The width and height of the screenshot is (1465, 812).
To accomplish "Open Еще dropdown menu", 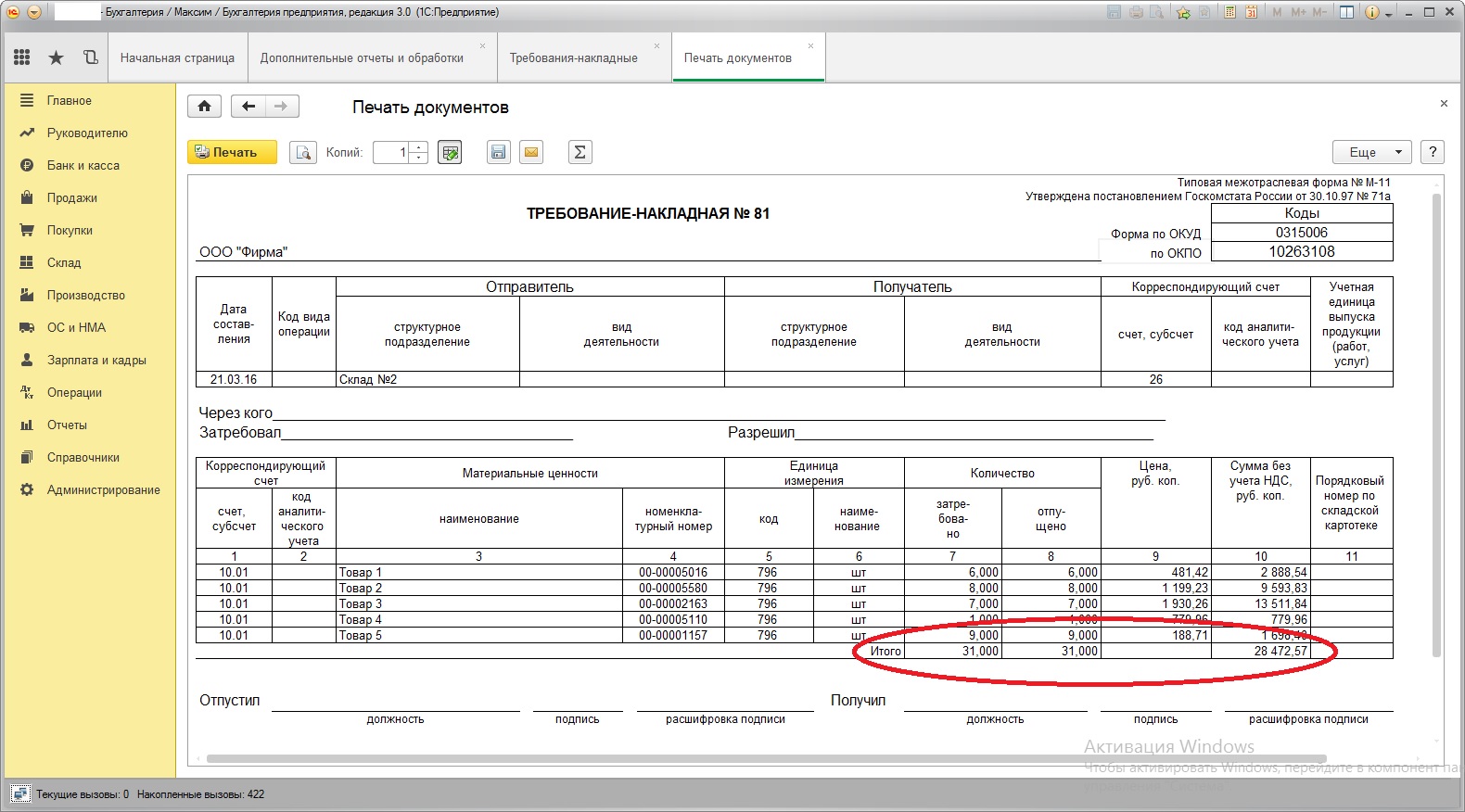I will click(1372, 152).
